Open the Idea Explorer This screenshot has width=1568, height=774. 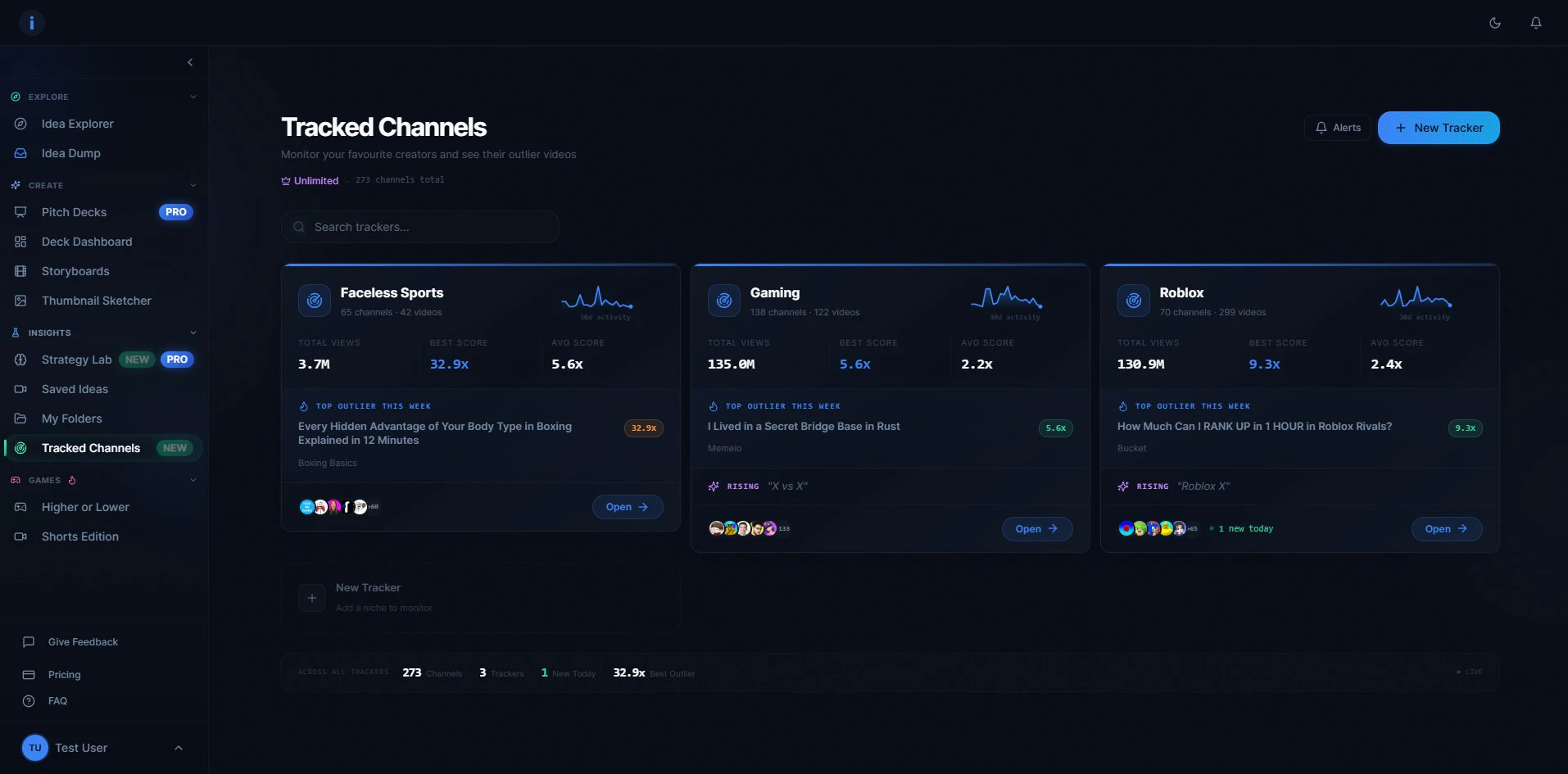click(77, 124)
